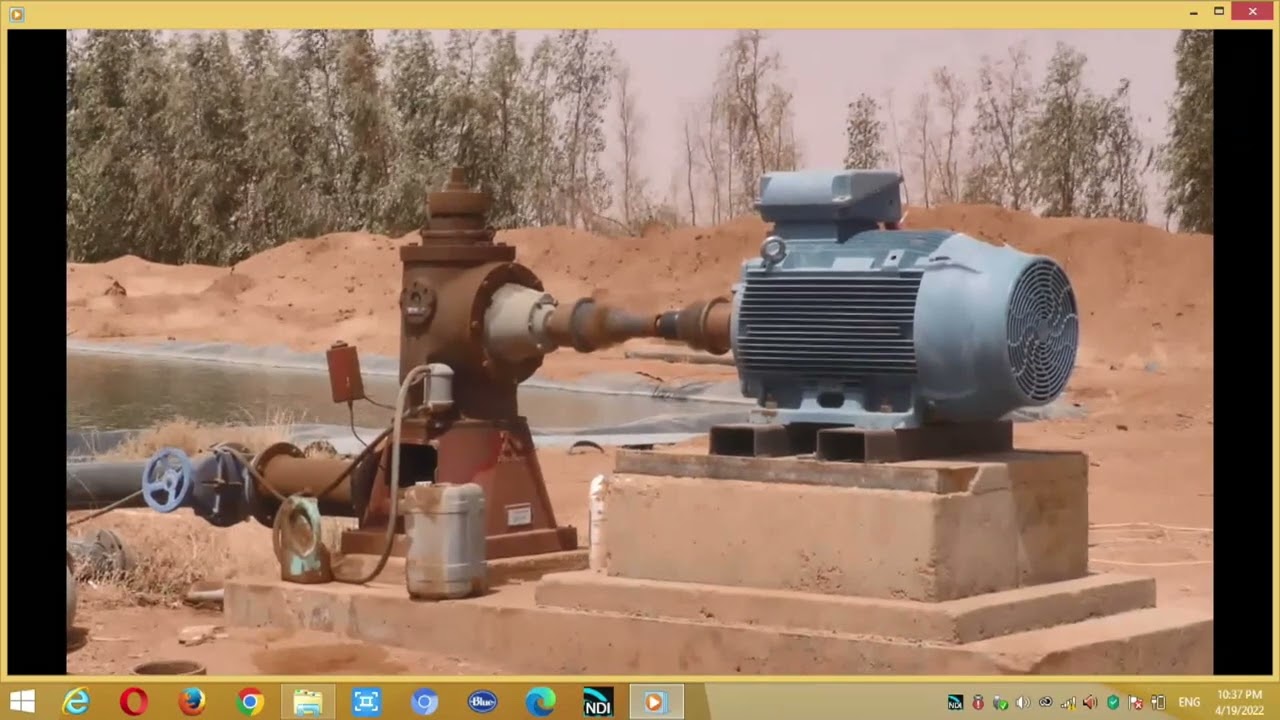
Task: Click the red warning tray icon
Action: (x=978, y=702)
